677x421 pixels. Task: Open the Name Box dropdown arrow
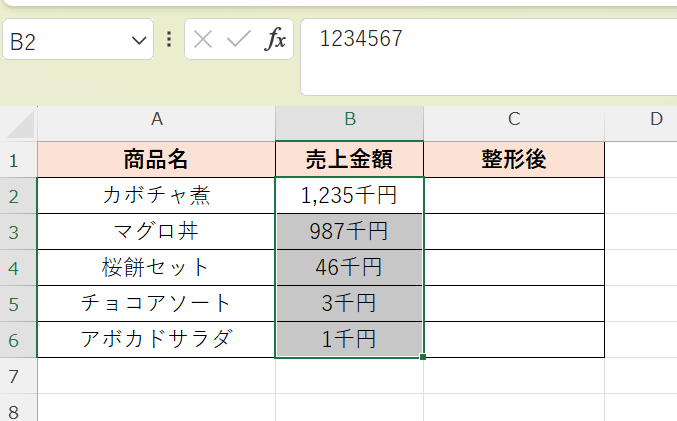[x=137, y=41]
